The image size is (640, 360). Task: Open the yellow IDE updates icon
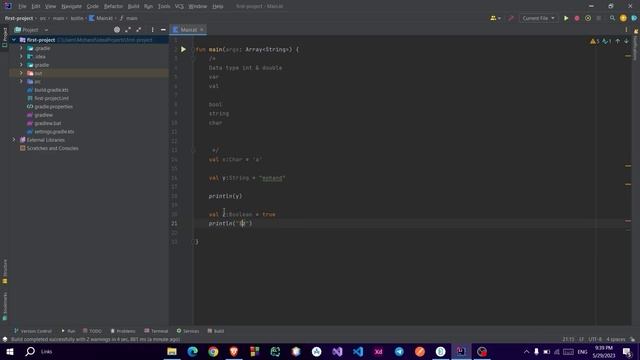click(x=623, y=18)
